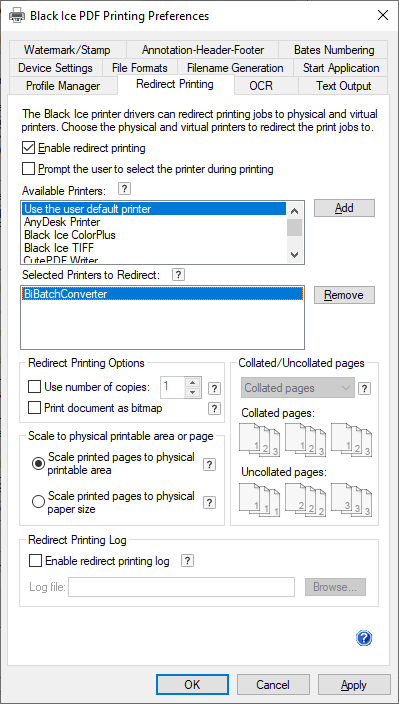The height and width of the screenshot is (704, 399).
Task: Open help for scaling to physical paper size
Action: point(209,502)
